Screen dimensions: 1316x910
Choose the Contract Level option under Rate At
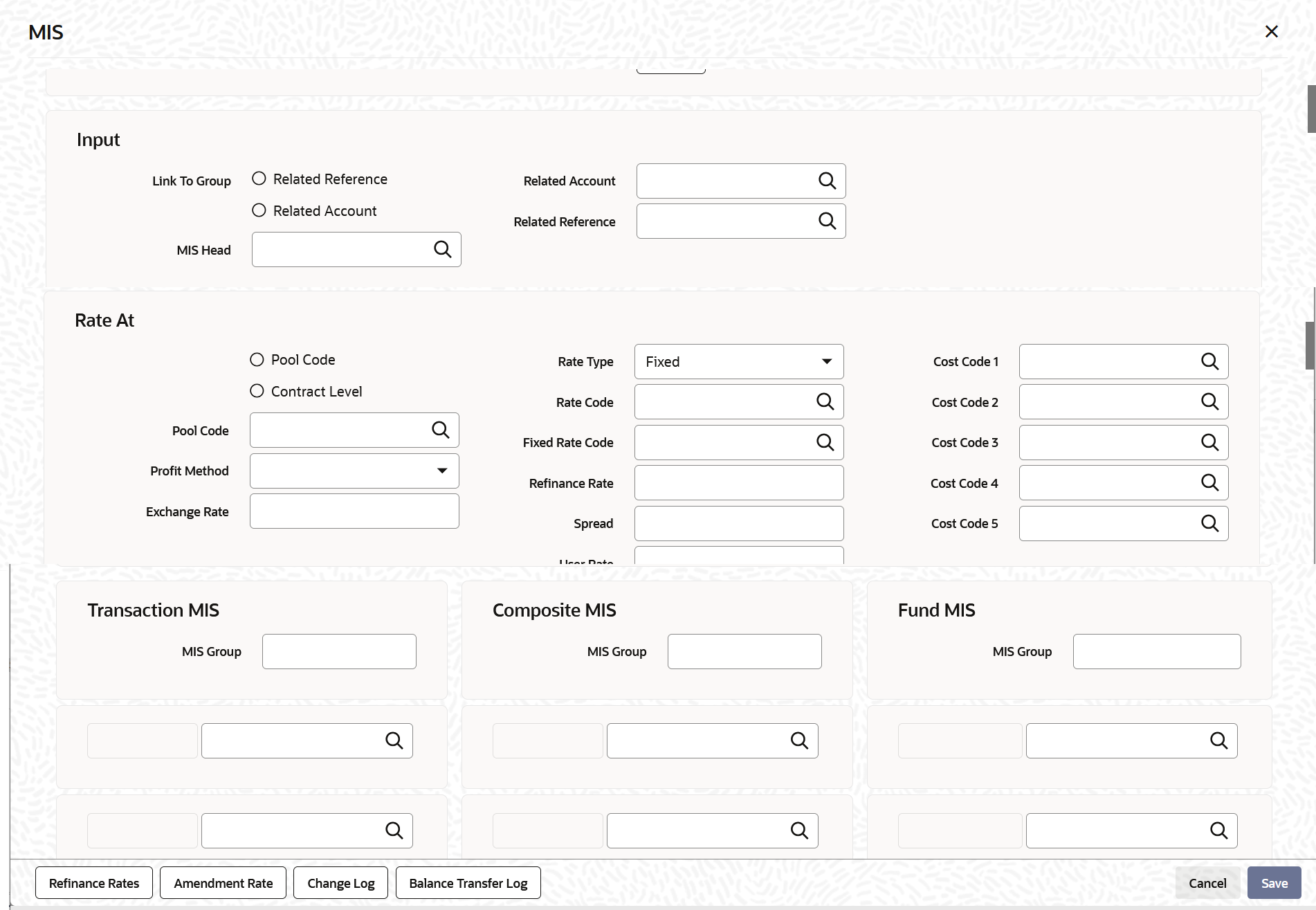pos(257,390)
